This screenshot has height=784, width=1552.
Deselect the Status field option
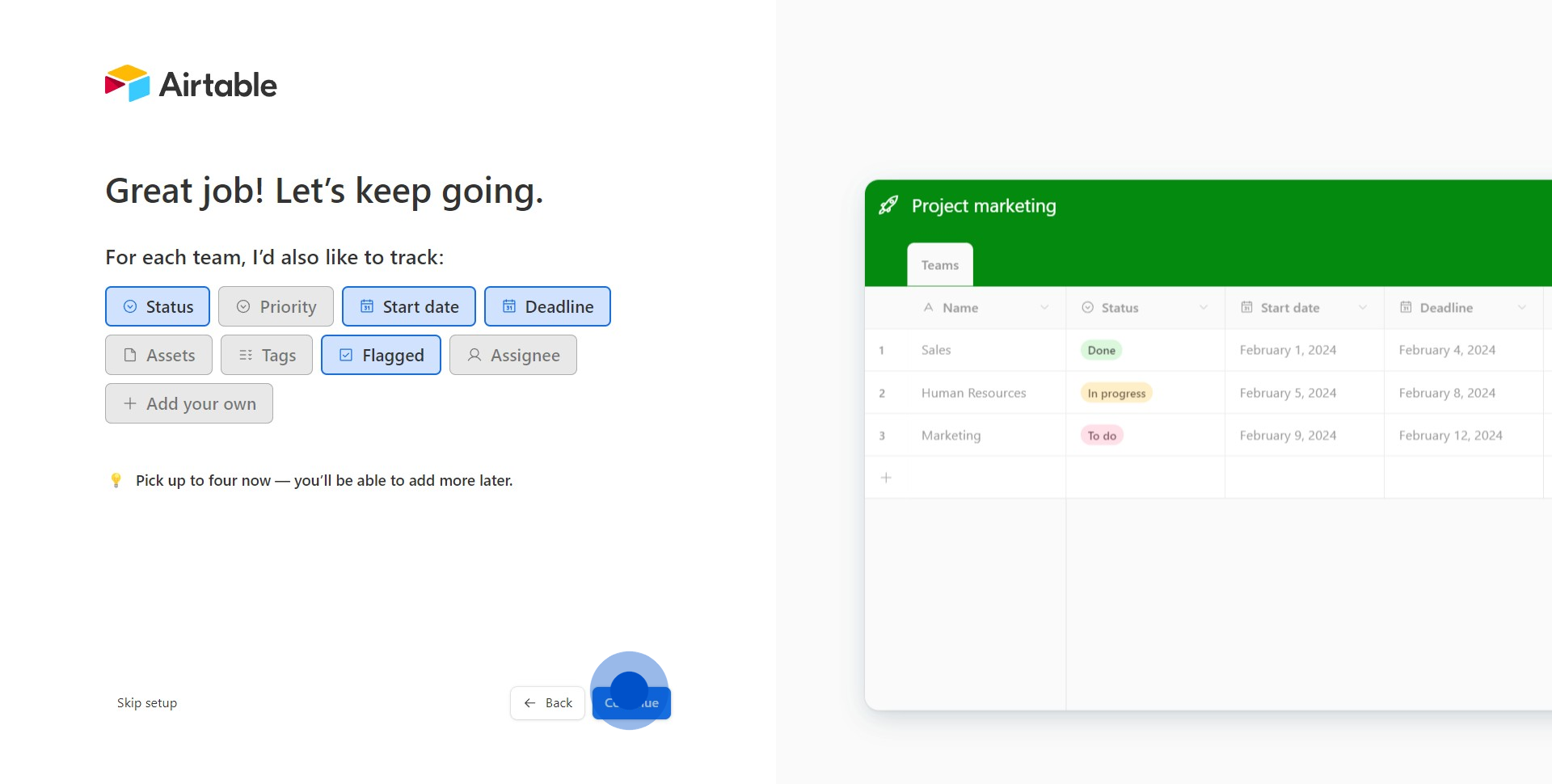[158, 307]
